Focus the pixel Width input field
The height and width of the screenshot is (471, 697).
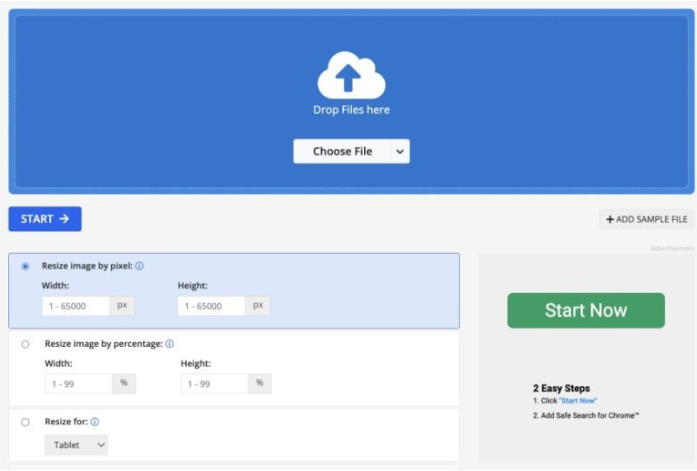(76, 306)
